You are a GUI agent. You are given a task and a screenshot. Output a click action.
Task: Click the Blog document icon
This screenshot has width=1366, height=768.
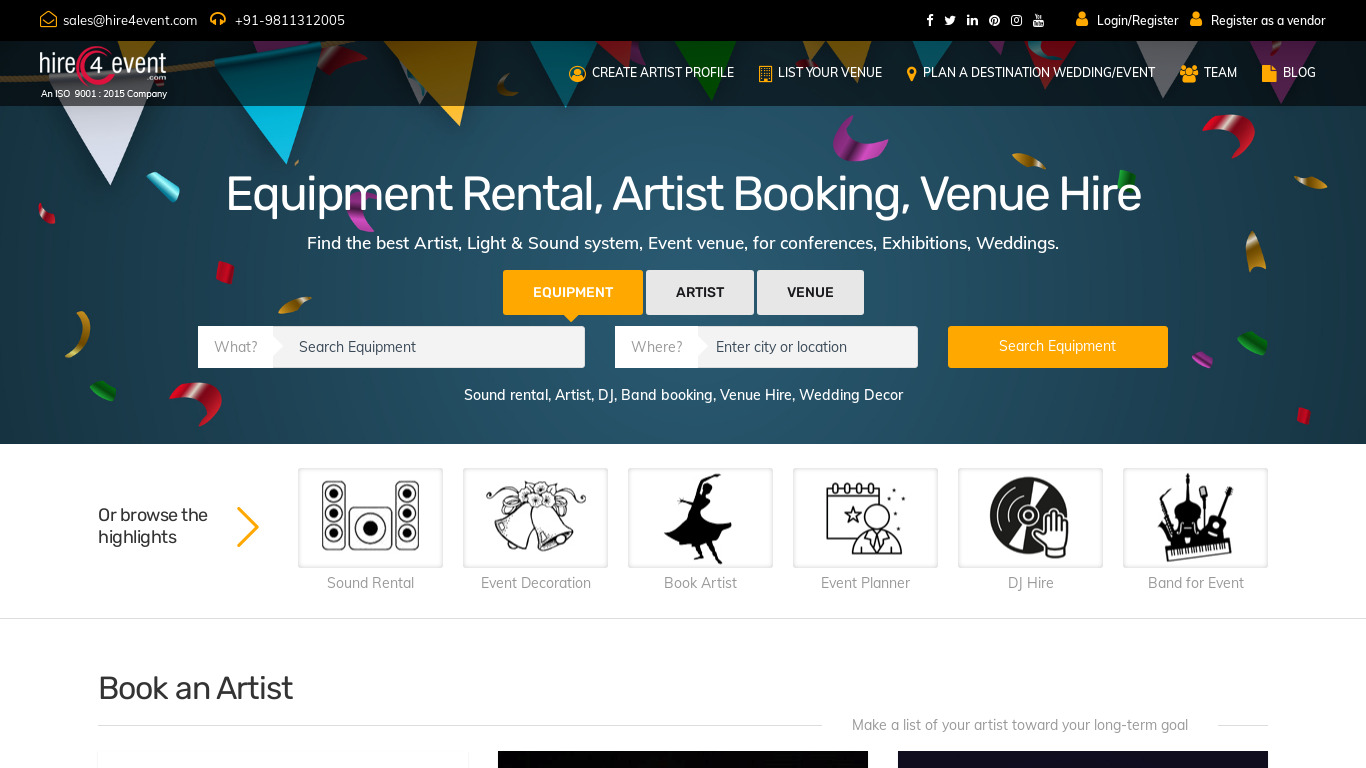click(1269, 73)
